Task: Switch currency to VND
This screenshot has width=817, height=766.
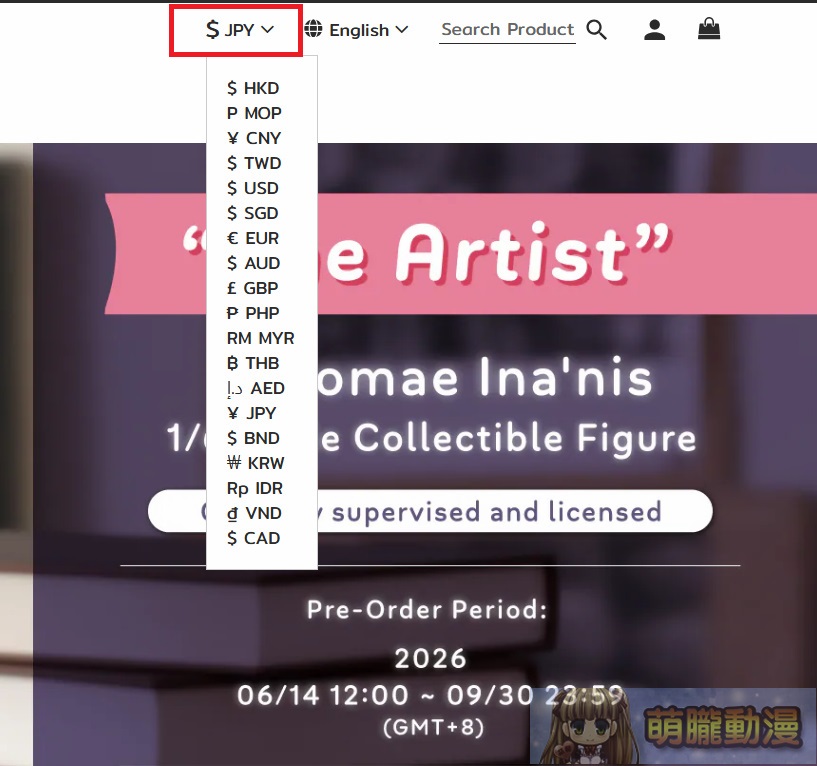Action: click(x=254, y=513)
